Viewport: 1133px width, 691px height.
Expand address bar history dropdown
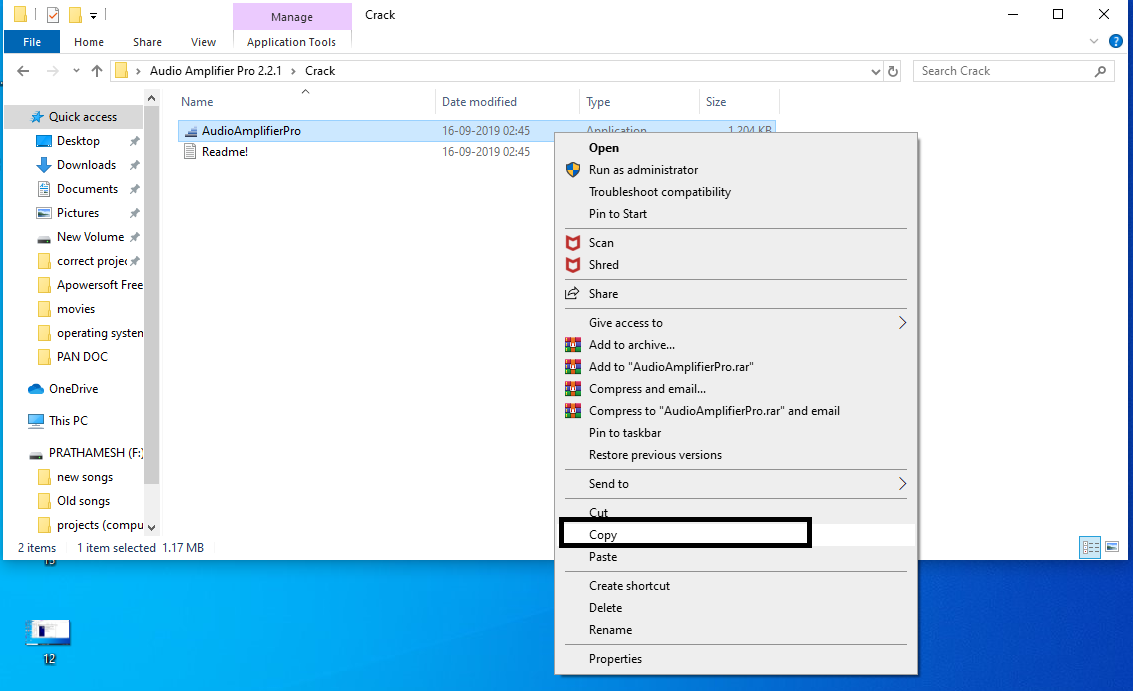[x=876, y=71]
